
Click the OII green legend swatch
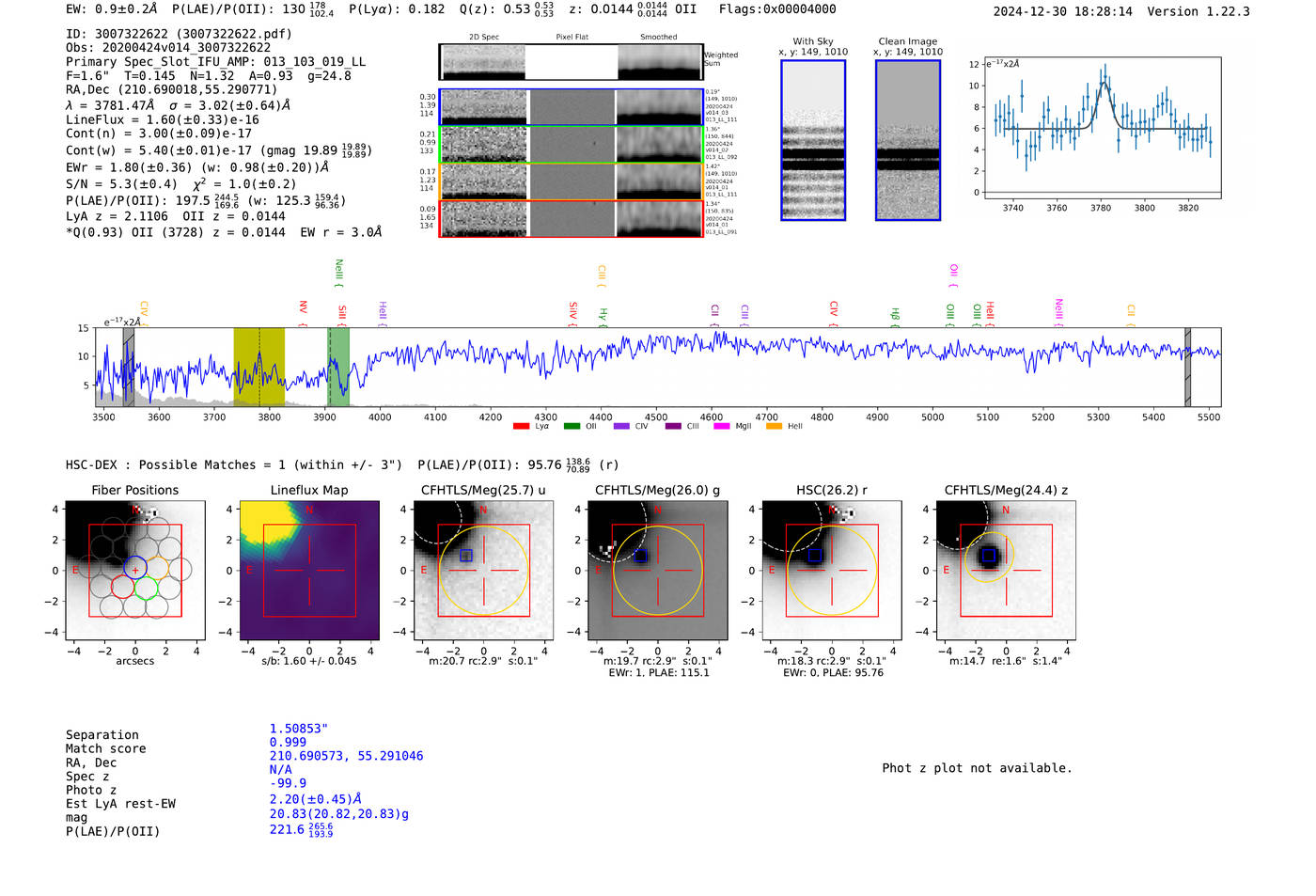(x=572, y=427)
